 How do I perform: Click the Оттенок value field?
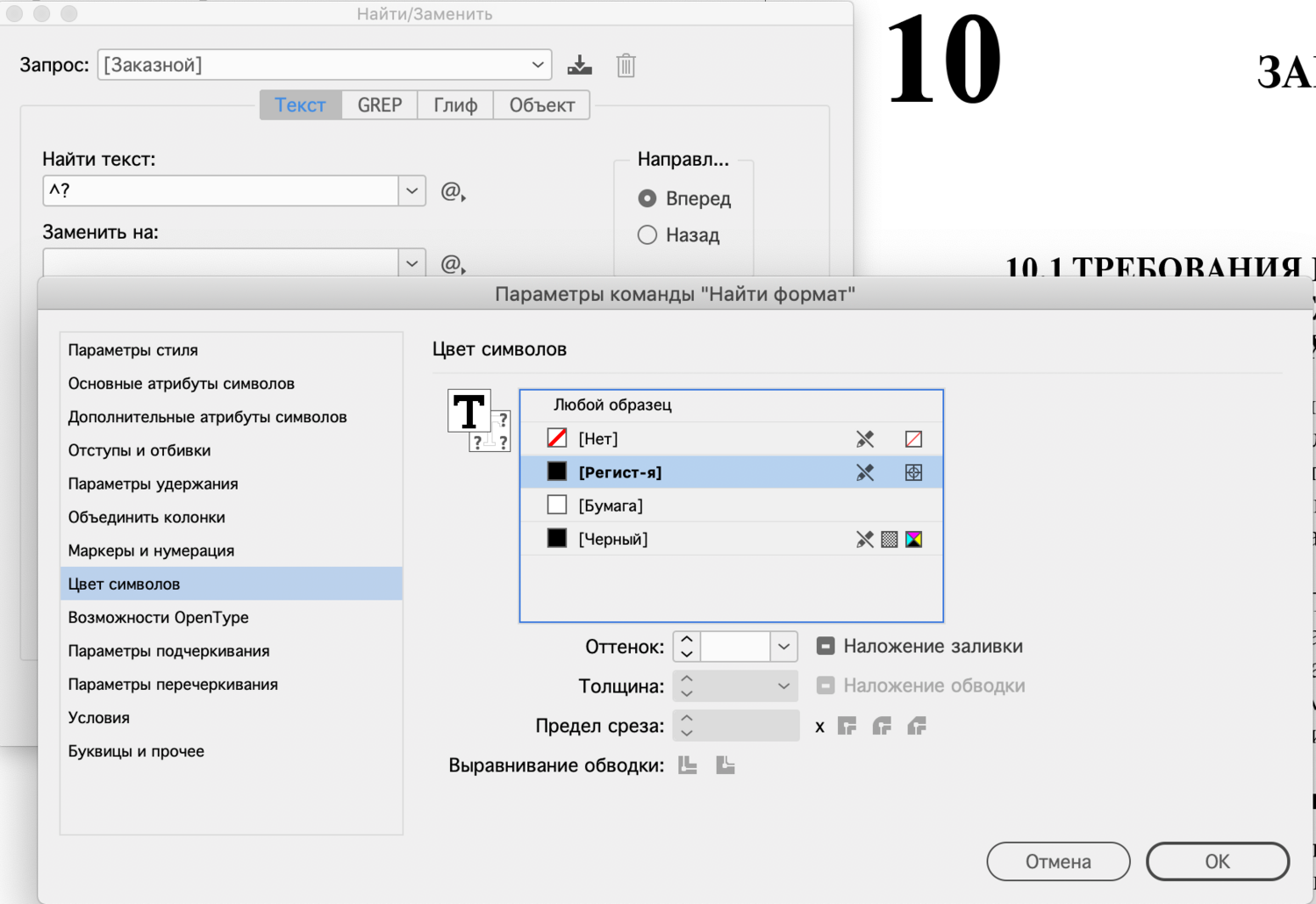(735, 647)
